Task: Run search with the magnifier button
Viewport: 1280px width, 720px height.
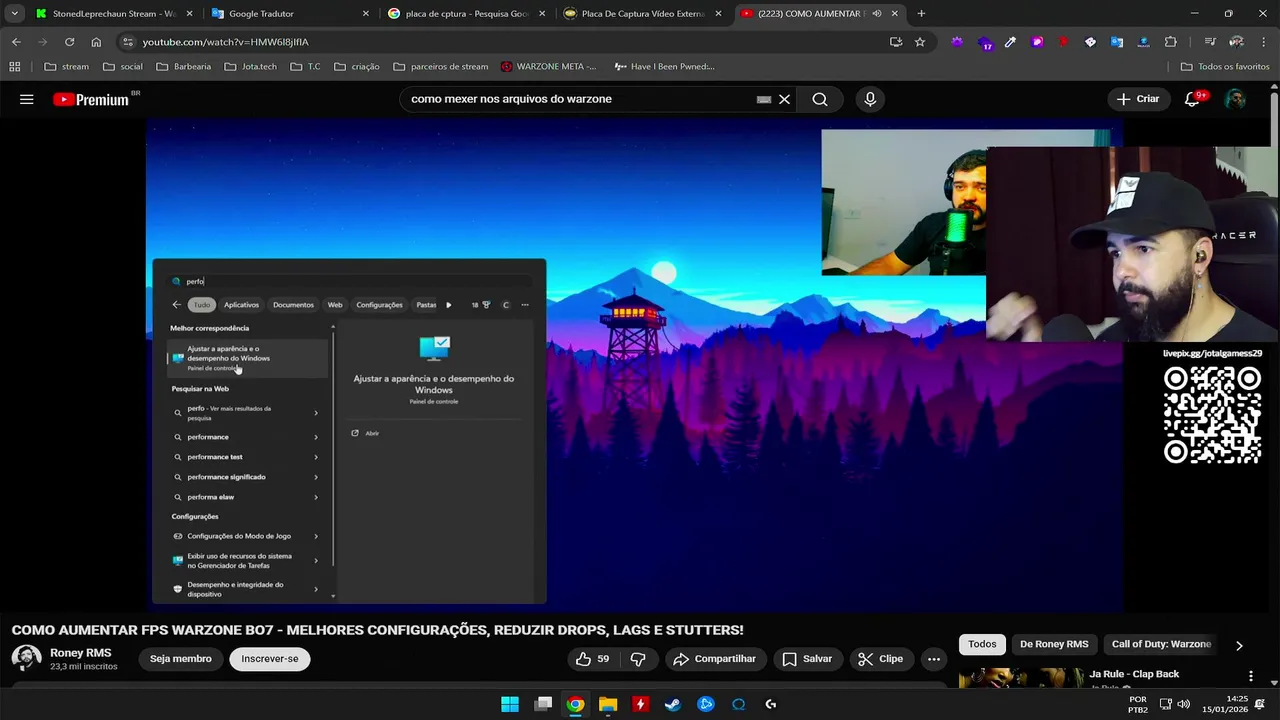Action: click(x=820, y=99)
